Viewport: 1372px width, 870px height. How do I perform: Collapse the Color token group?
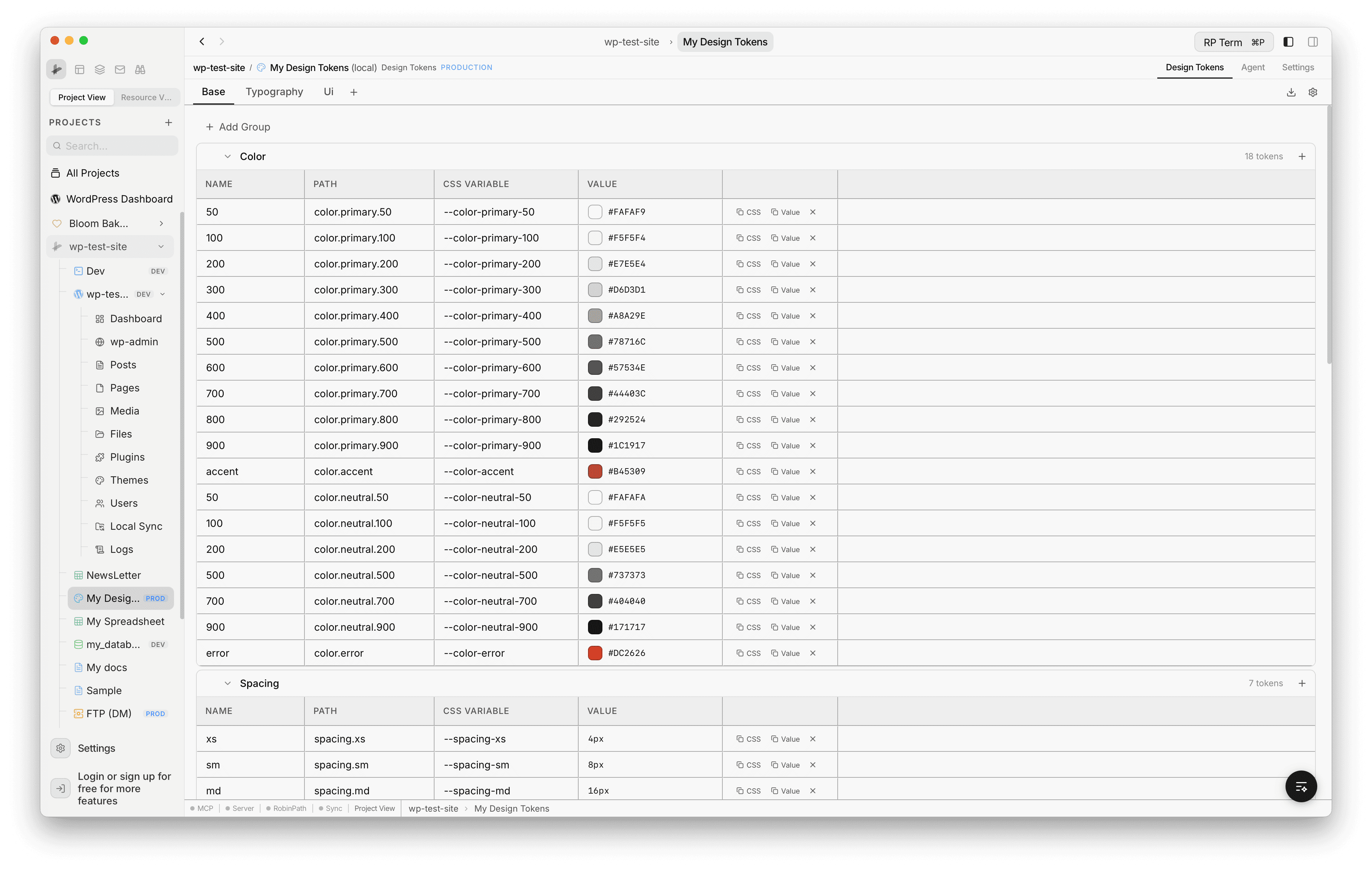(227, 156)
